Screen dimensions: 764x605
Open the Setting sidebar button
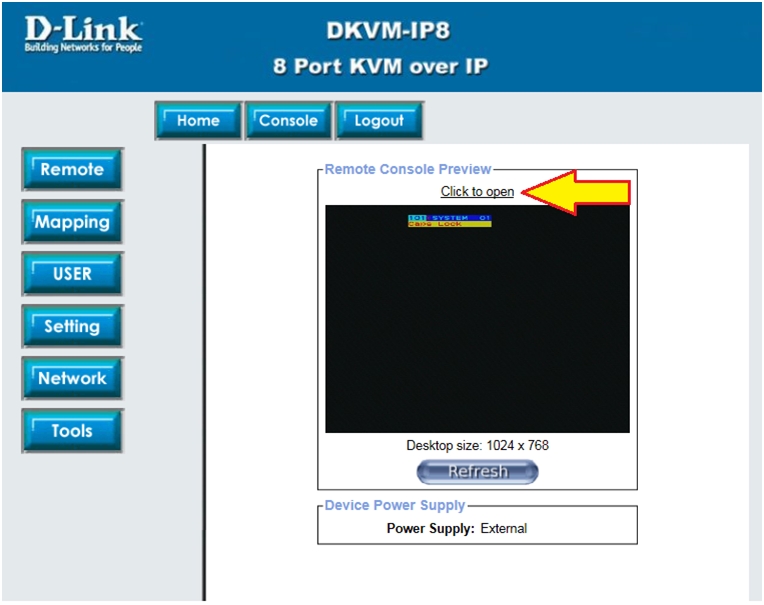pos(72,326)
